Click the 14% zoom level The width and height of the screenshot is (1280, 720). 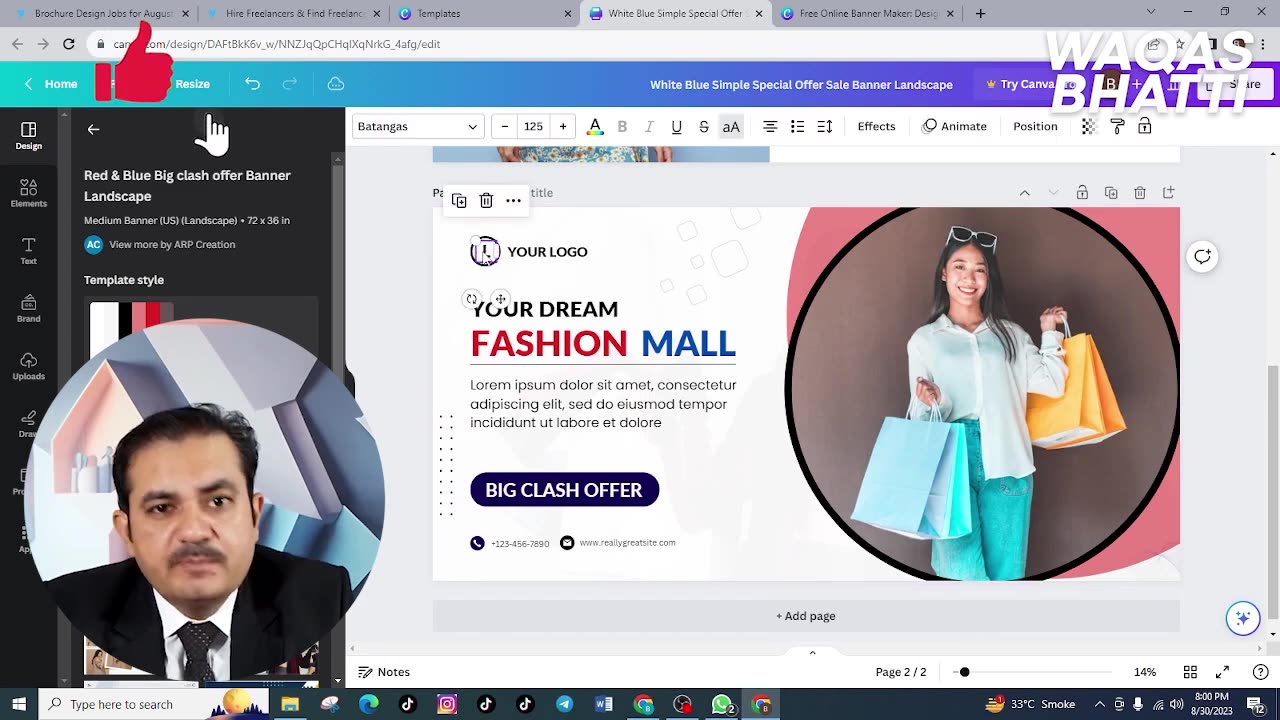[1145, 672]
